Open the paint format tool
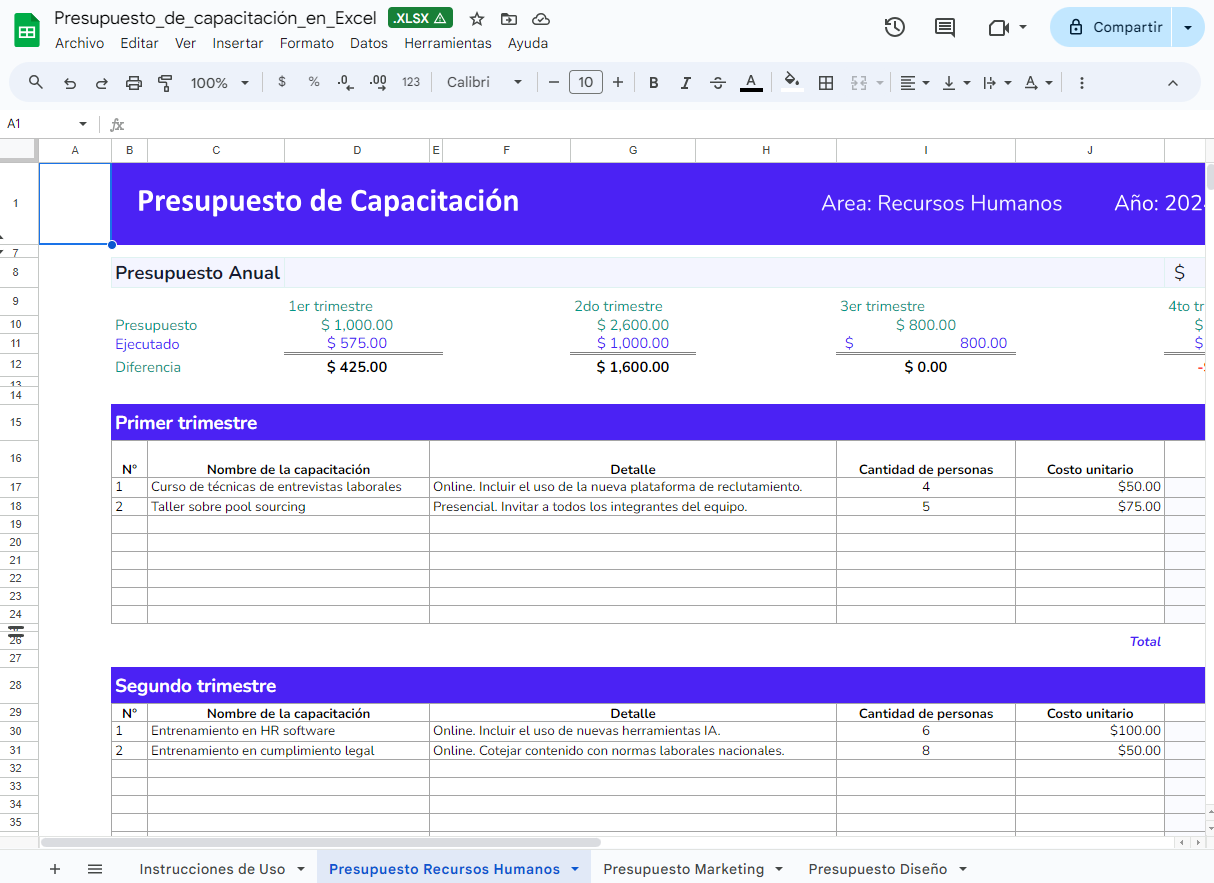This screenshot has width=1214, height=883. click(x=165, y=82)
